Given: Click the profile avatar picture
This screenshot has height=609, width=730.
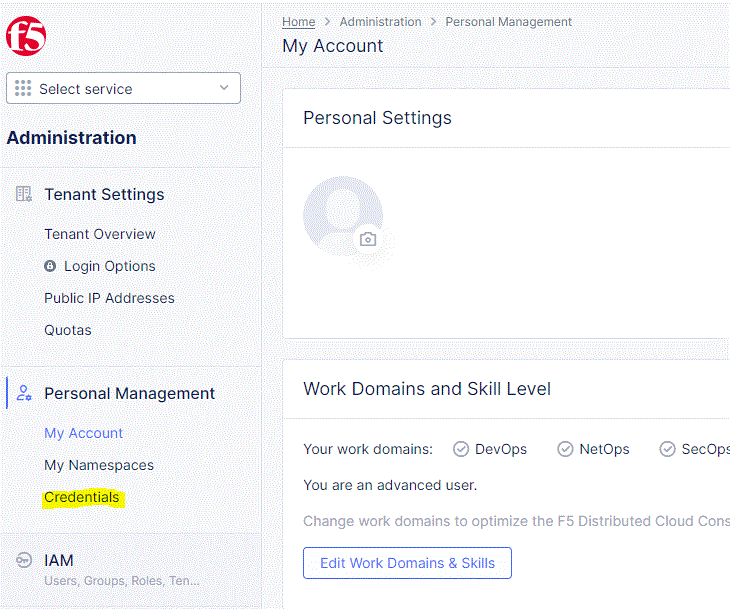Looking at the screenshot, I should (x=343, y=216).
